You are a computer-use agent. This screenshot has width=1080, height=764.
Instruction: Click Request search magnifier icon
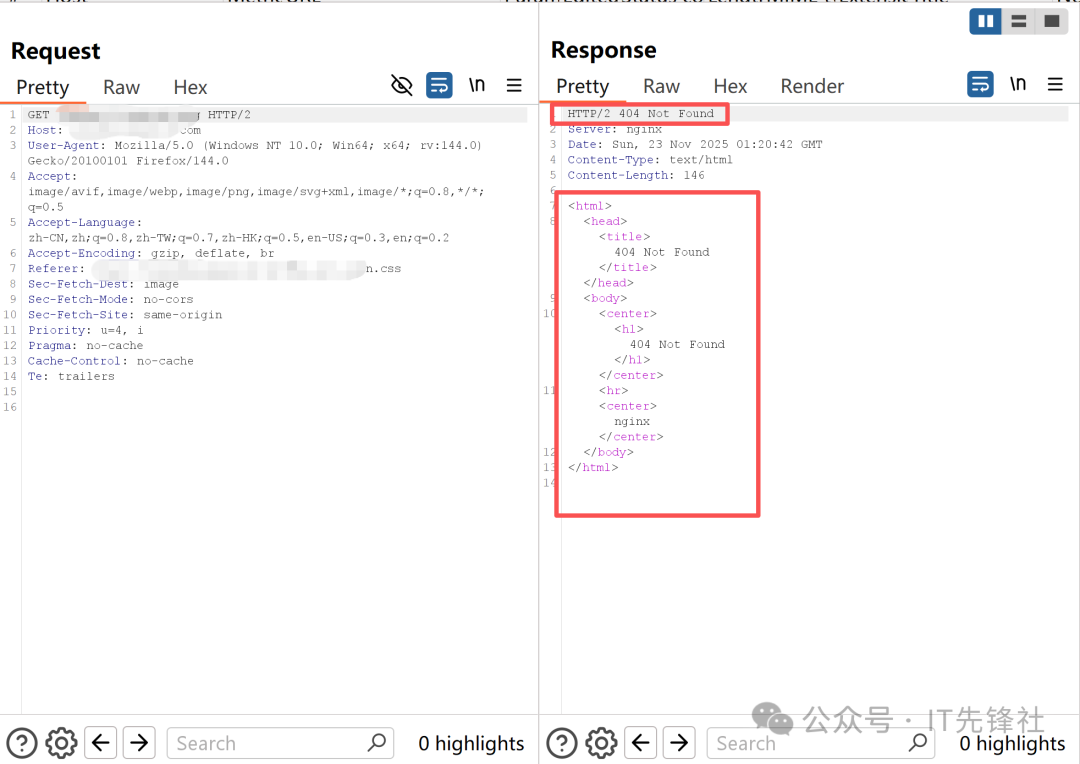pos(377,743)
